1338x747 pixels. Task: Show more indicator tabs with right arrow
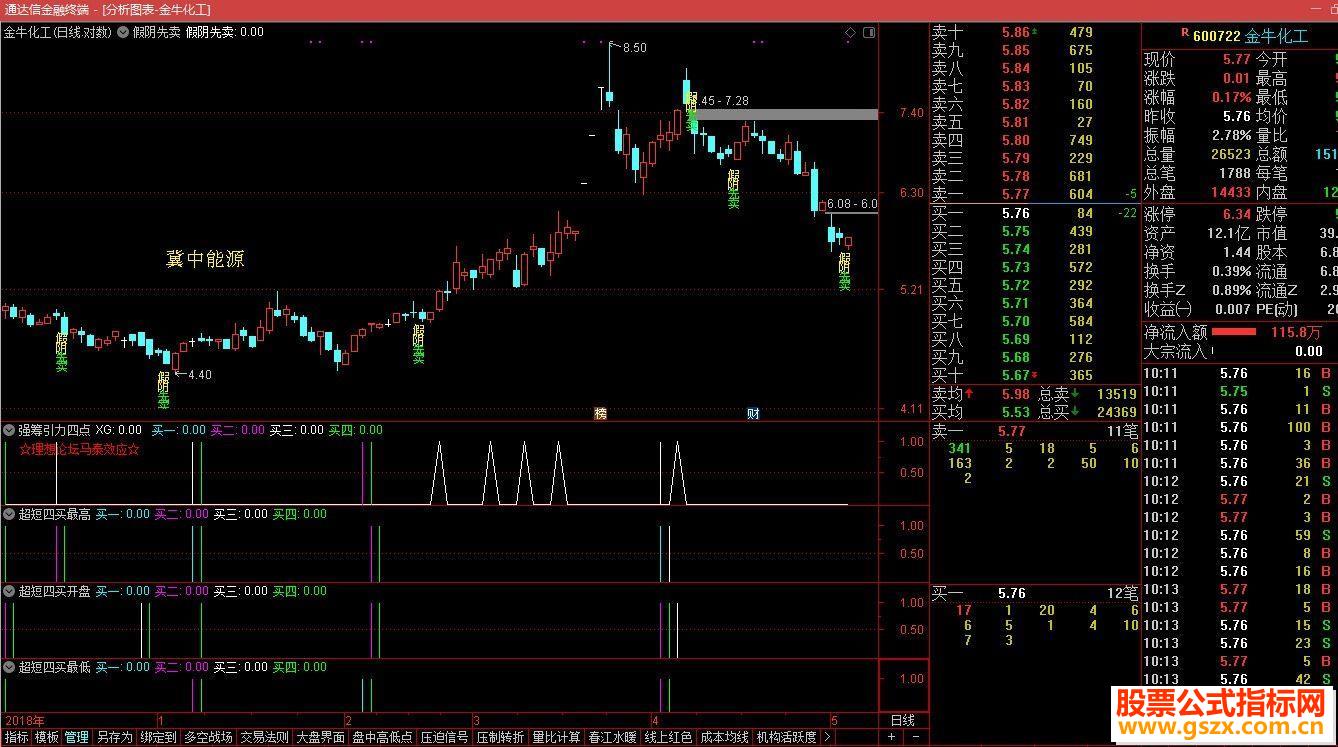click(827, 738)
